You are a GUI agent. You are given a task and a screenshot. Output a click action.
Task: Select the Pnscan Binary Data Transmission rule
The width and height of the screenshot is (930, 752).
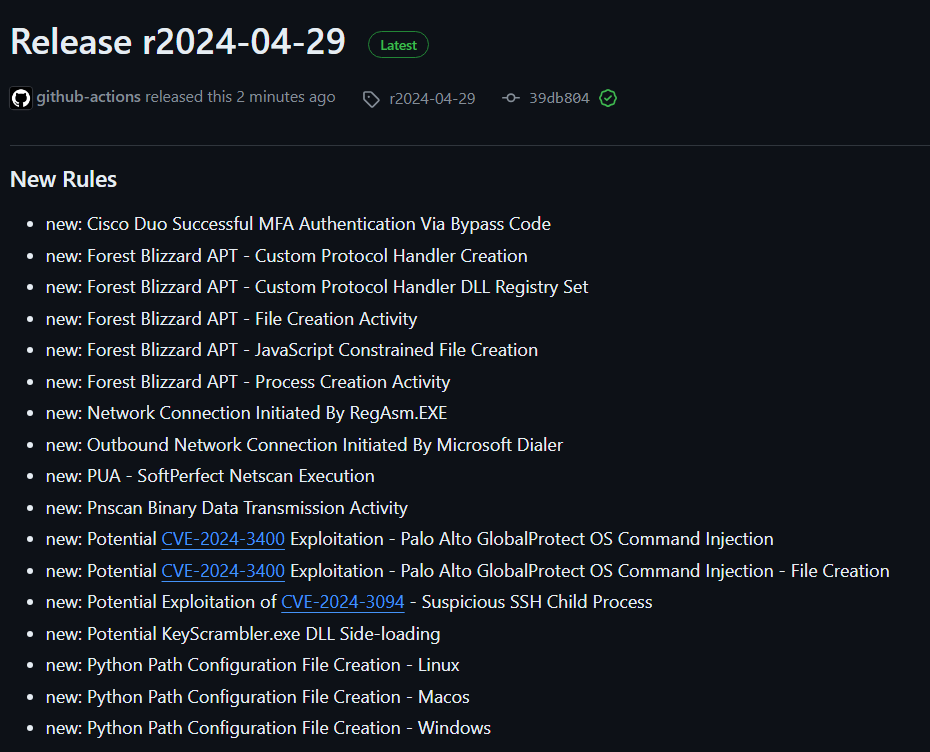(226, 508)
